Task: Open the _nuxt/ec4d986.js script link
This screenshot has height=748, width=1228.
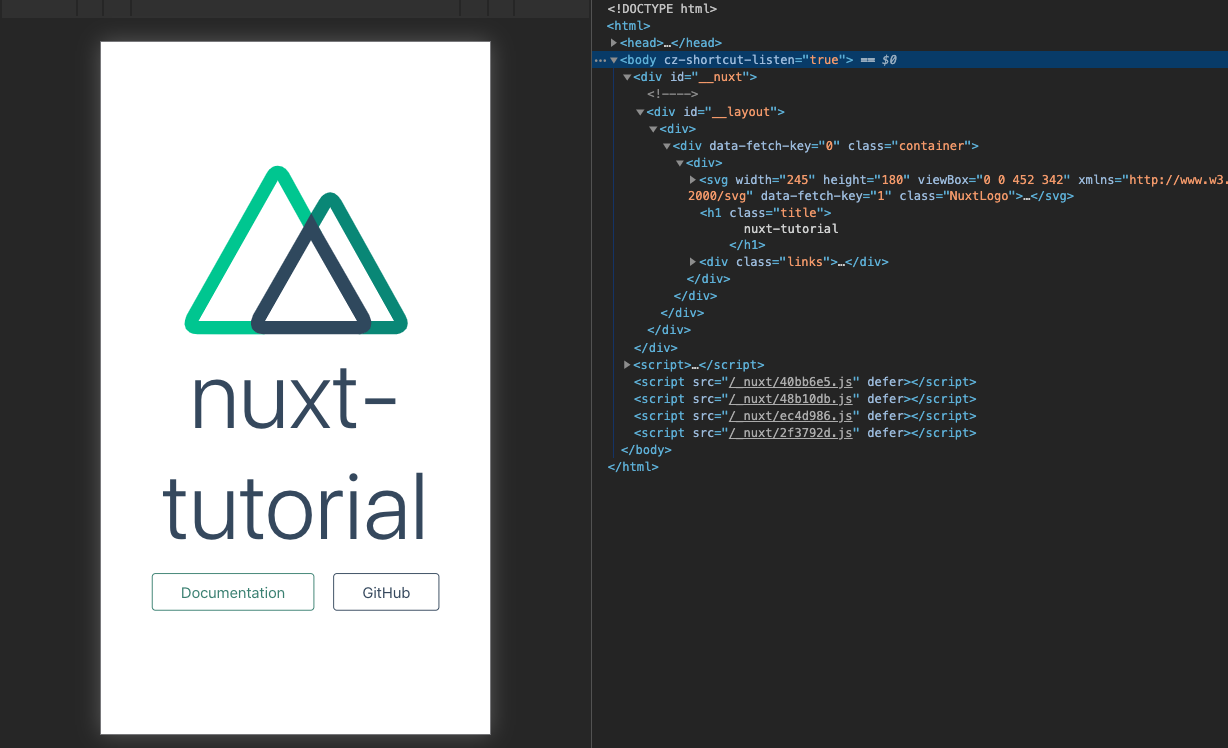Action: (x=791, y=416)
